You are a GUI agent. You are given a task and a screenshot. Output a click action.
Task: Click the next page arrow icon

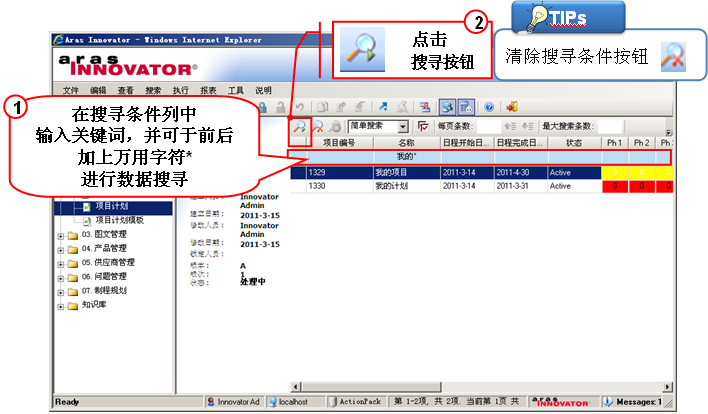click(528, 127)
